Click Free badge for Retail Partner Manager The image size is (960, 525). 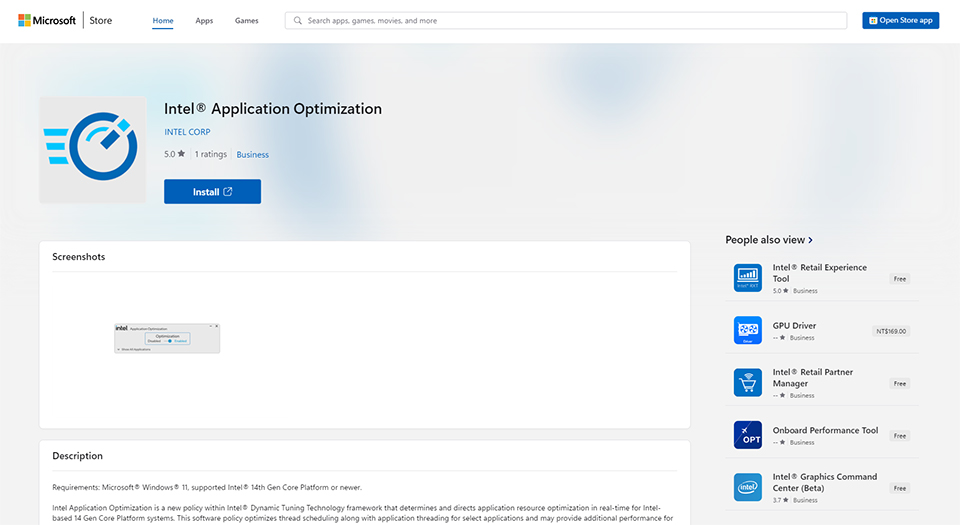point(899,384)
